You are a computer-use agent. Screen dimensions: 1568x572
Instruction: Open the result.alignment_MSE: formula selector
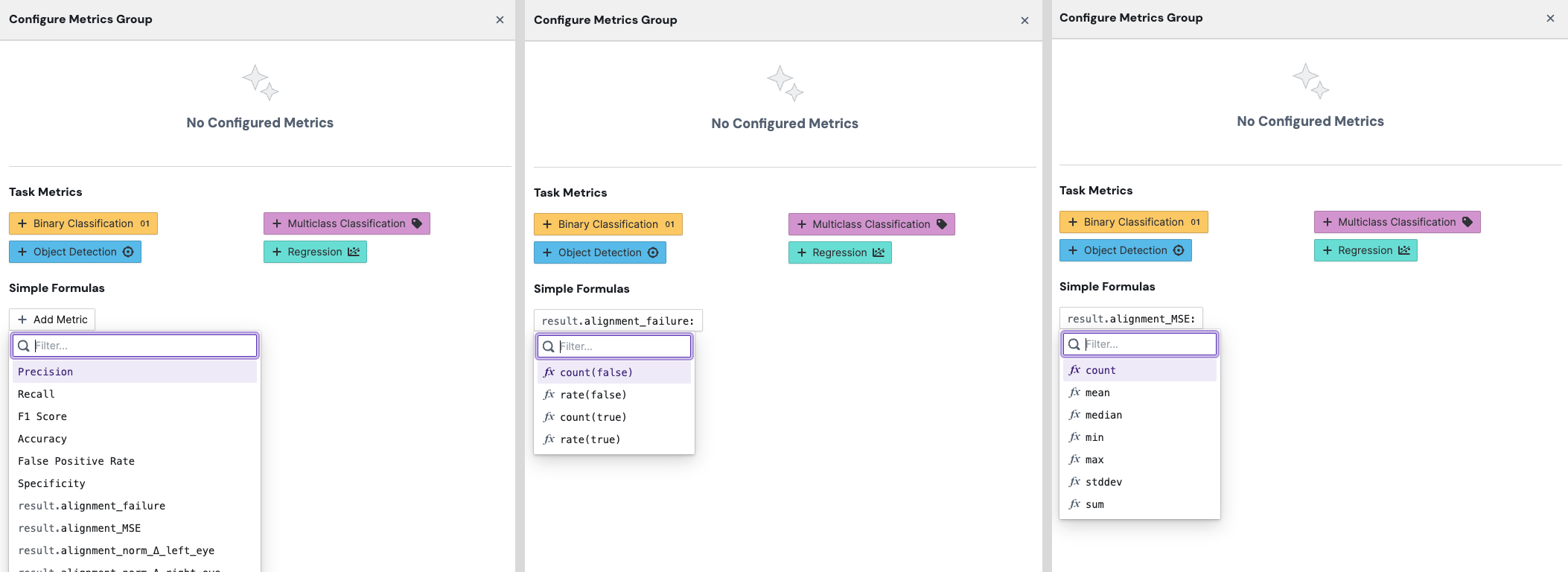pyautogui.click(x=1130, y=319)
